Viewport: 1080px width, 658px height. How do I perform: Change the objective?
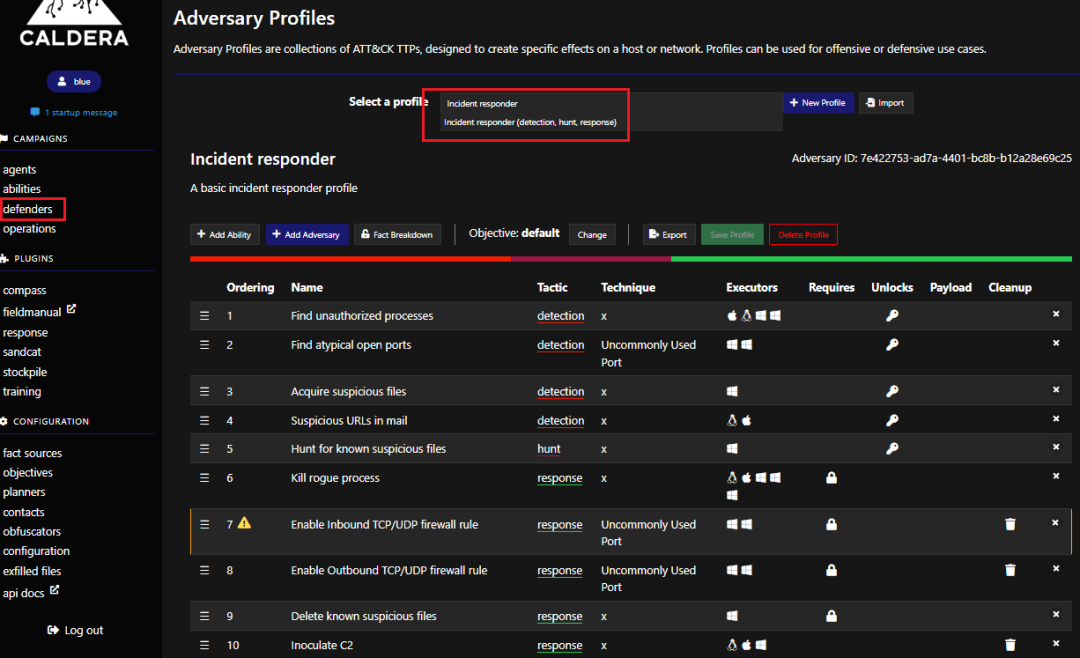tap(592, 234)
